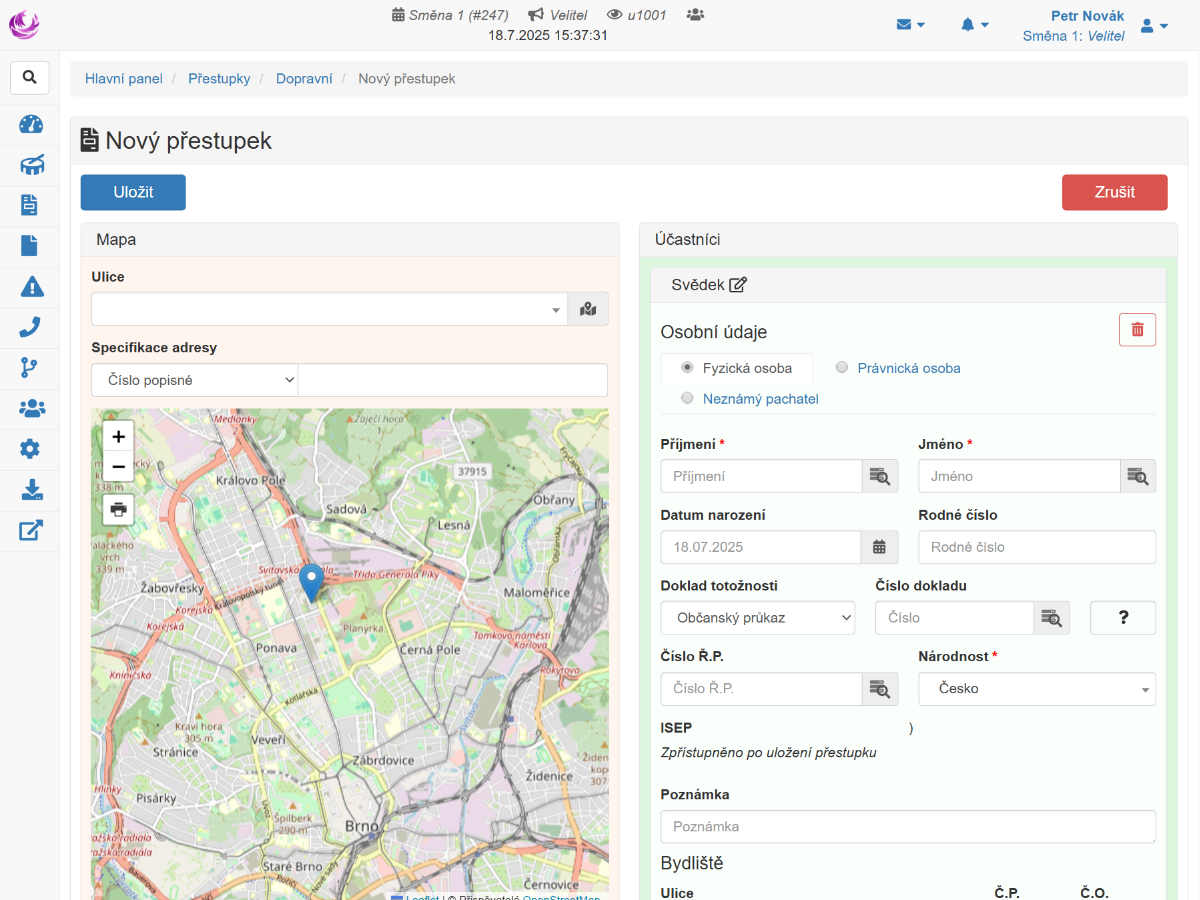
Task: Select the Právnická osoba radio button
Action: click(842, 368)
